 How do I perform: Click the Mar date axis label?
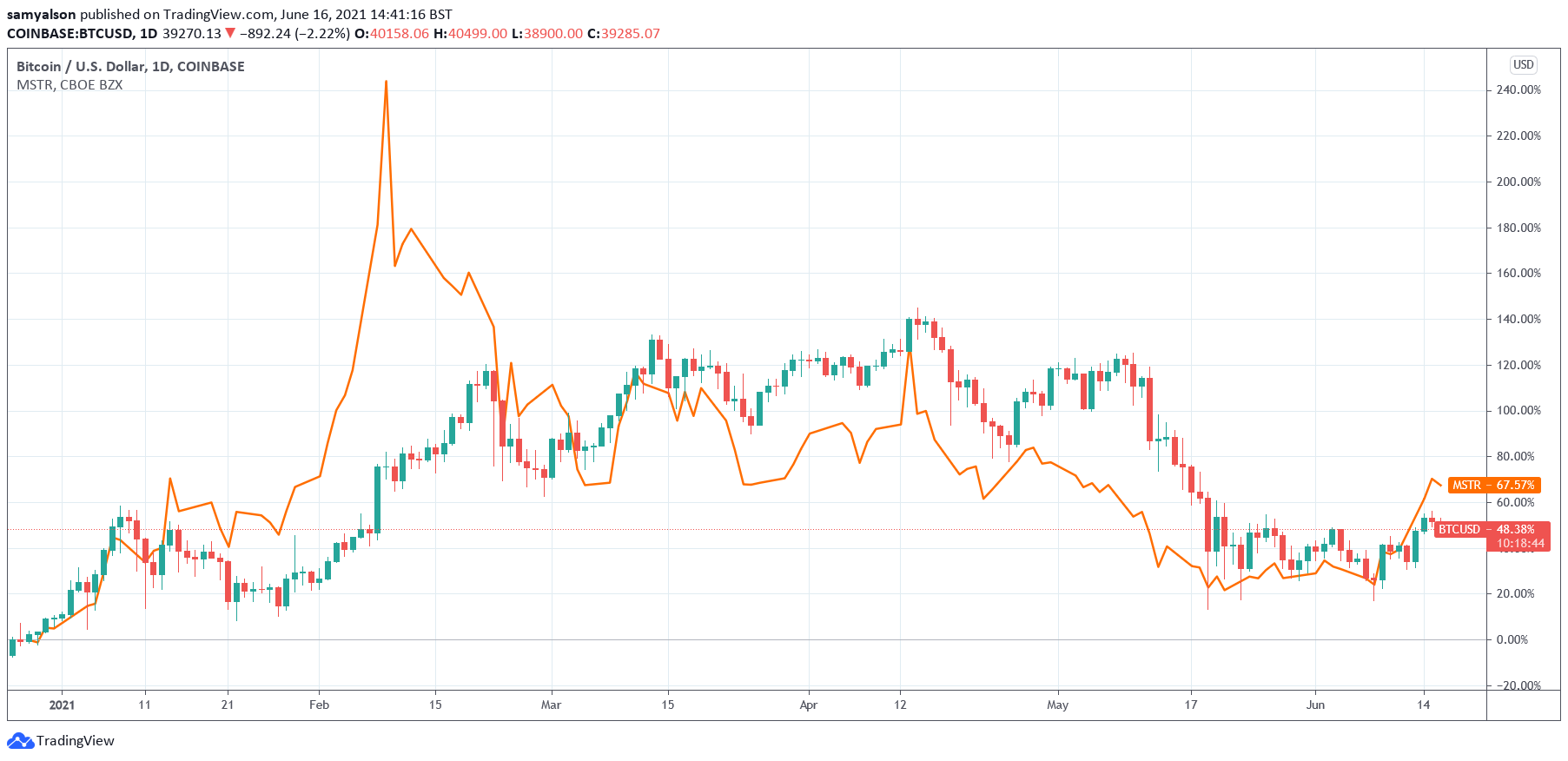[551, 705]
